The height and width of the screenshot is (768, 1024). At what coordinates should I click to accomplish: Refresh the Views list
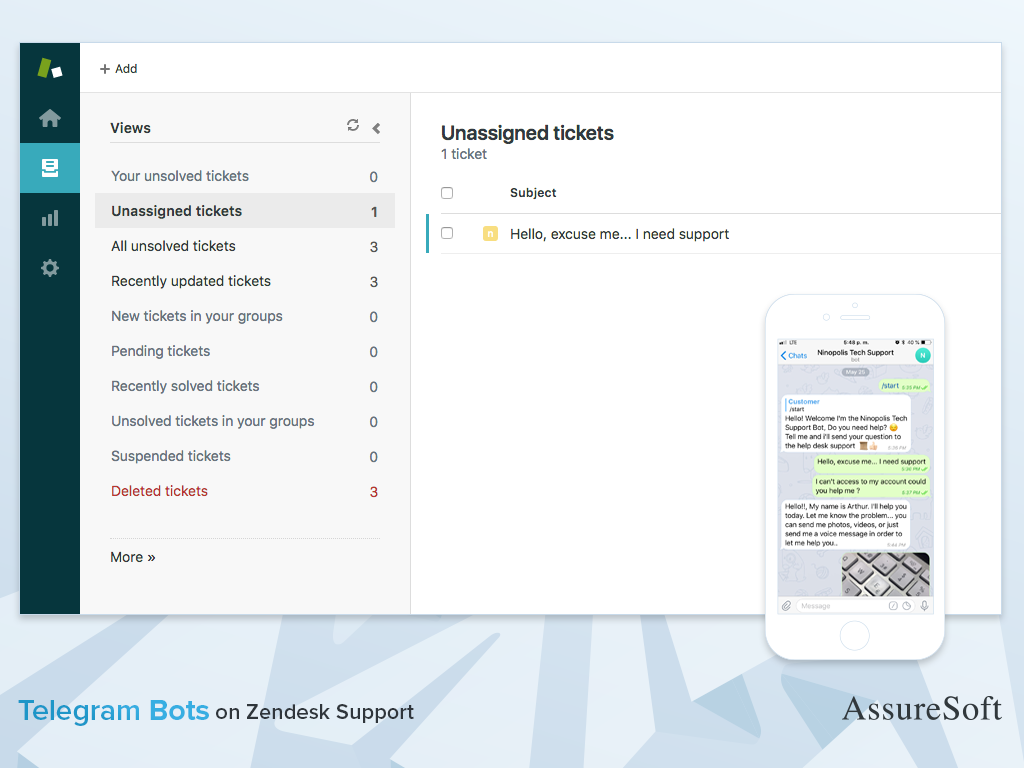[x=353, y=126]
